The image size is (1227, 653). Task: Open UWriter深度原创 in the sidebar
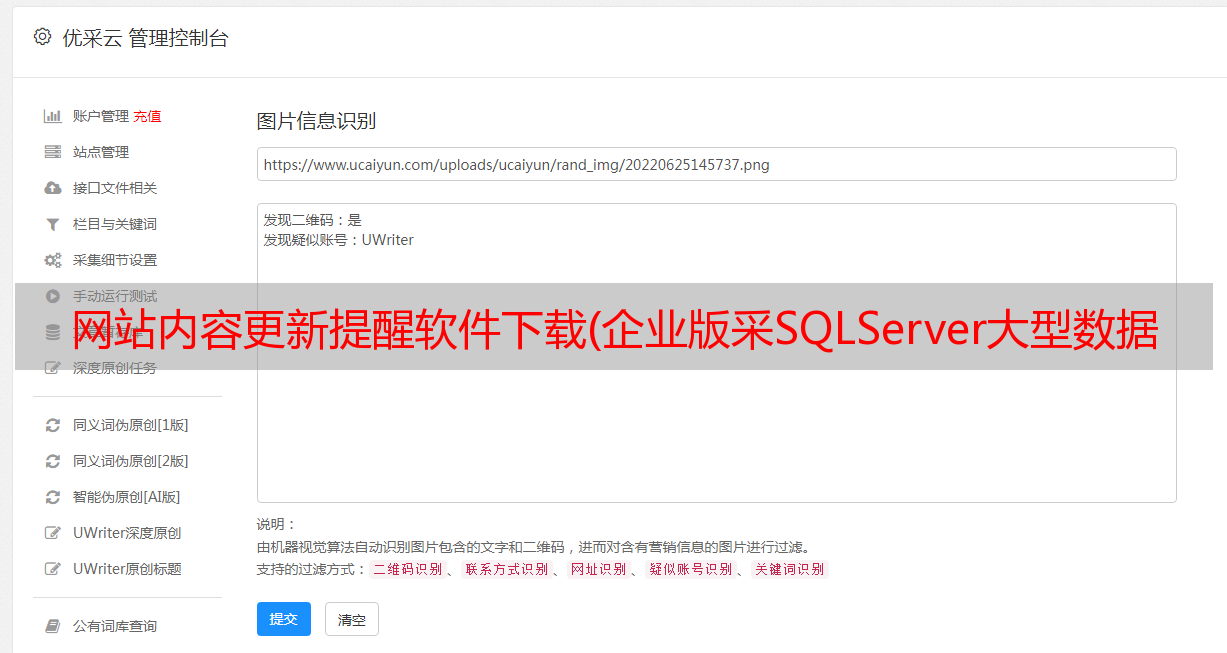(127, 533)
